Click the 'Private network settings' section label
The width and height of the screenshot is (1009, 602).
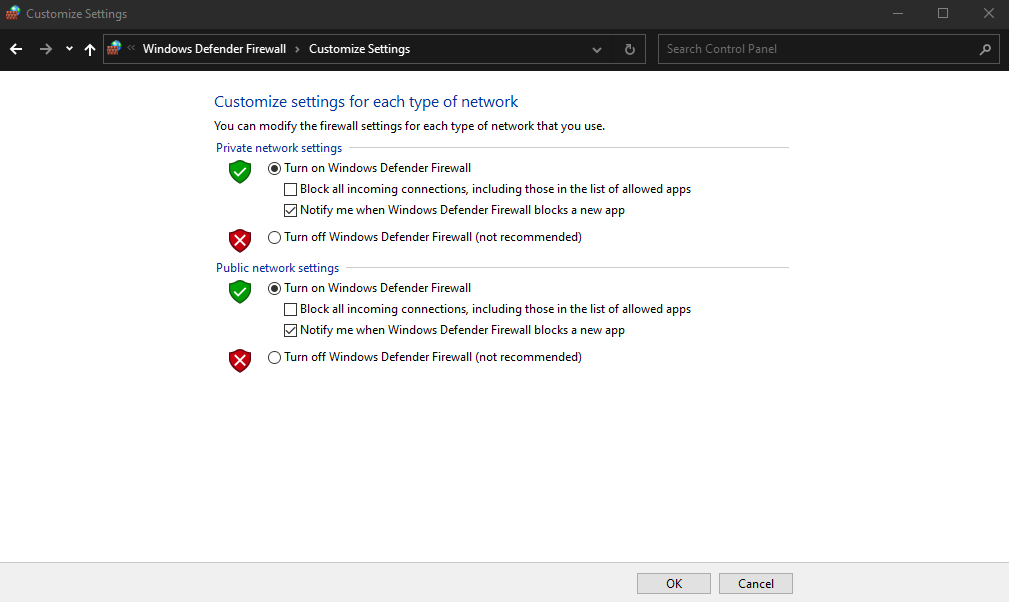279,148
